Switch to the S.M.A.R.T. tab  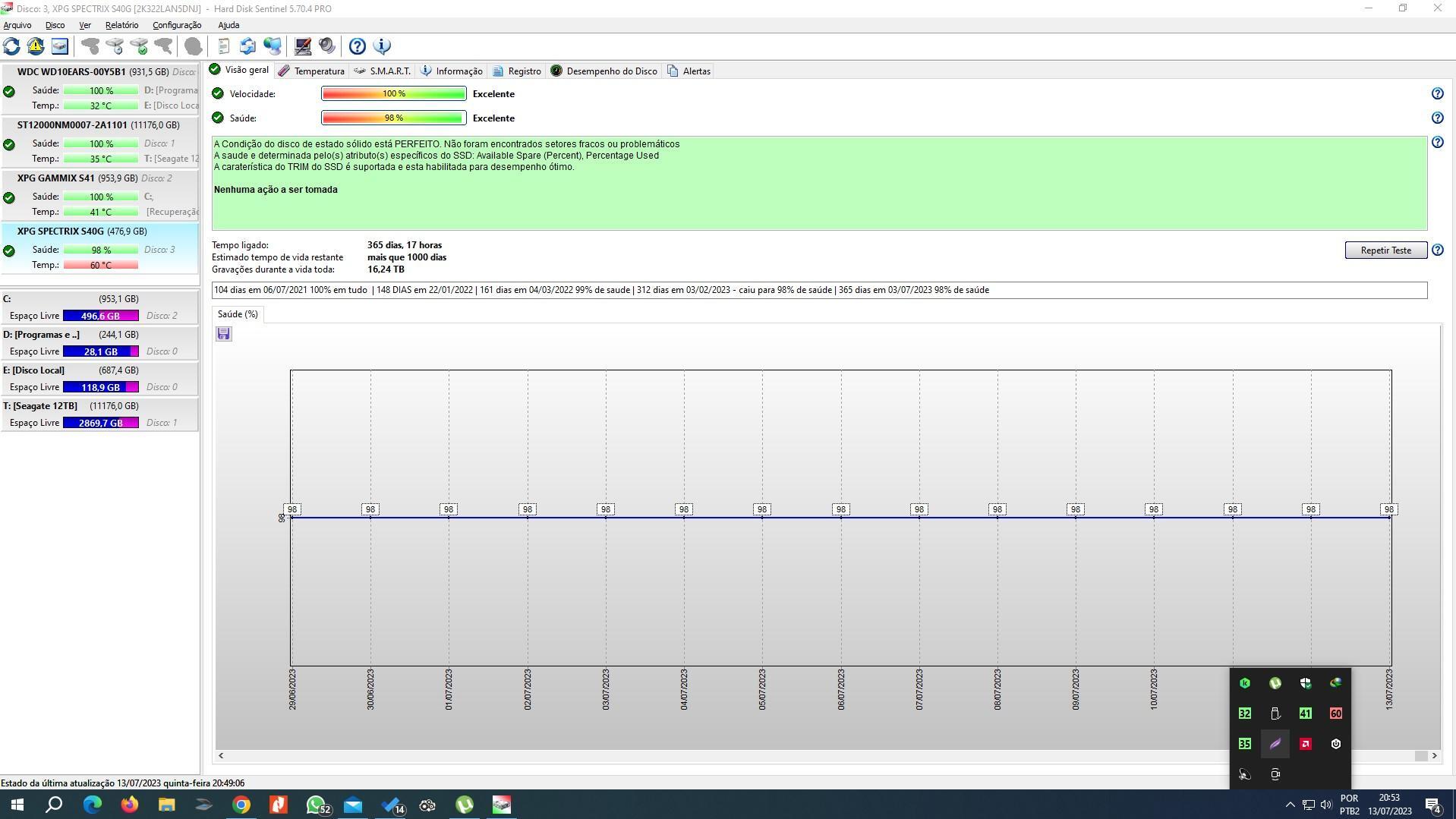click(x=382, y=71)
